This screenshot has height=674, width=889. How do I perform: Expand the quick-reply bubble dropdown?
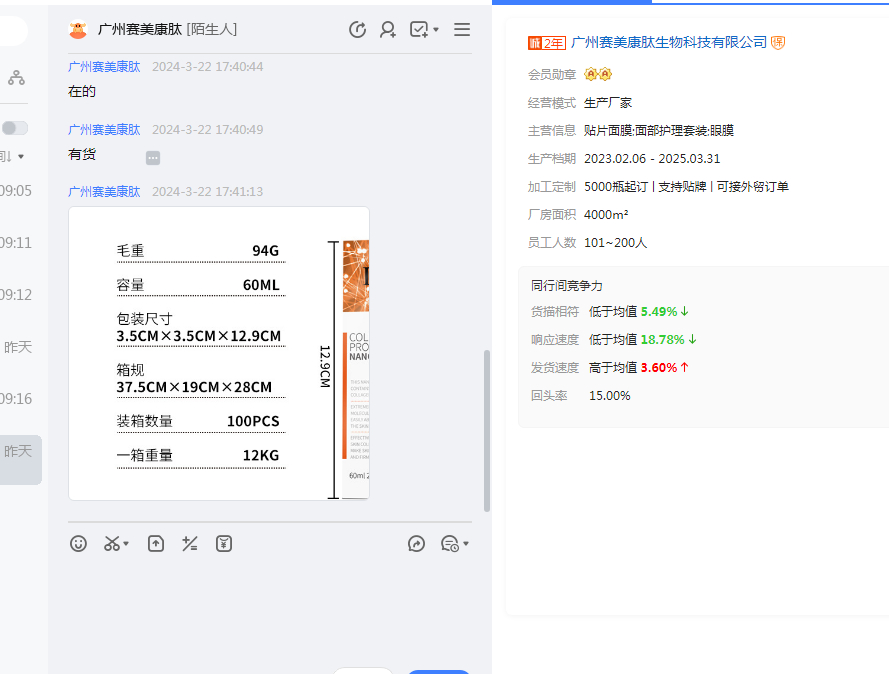coord(466,544)
